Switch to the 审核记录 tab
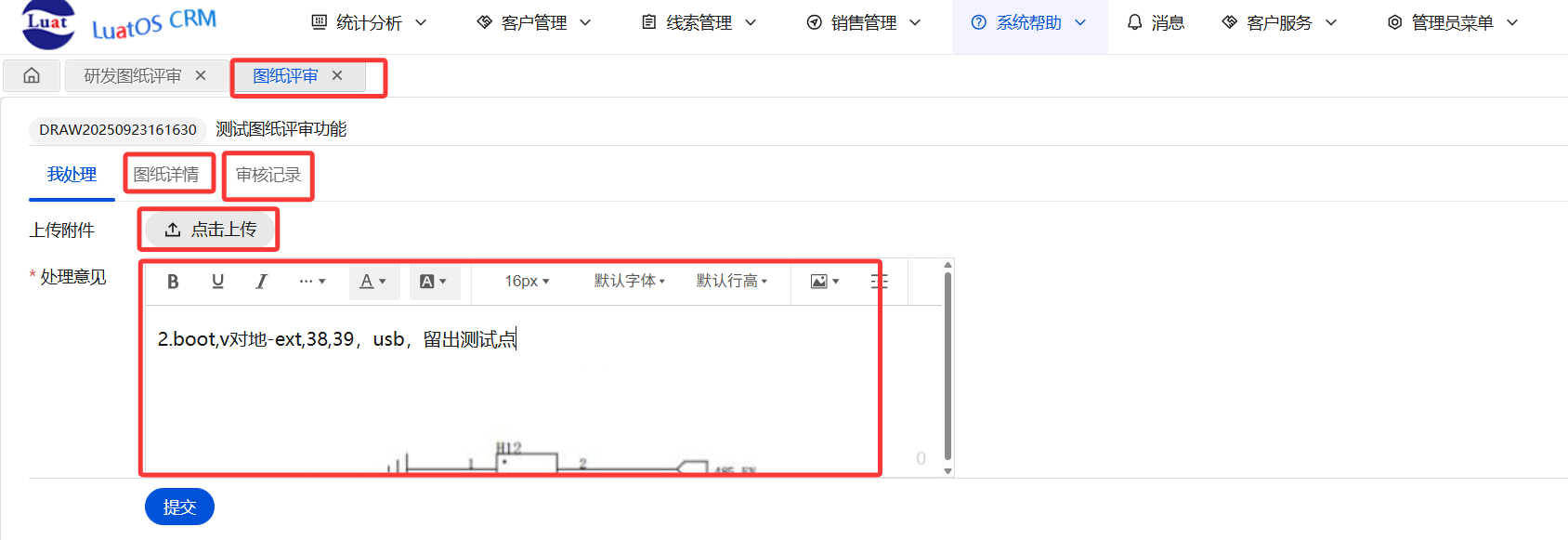1568x540 pixels. point(268,175)
